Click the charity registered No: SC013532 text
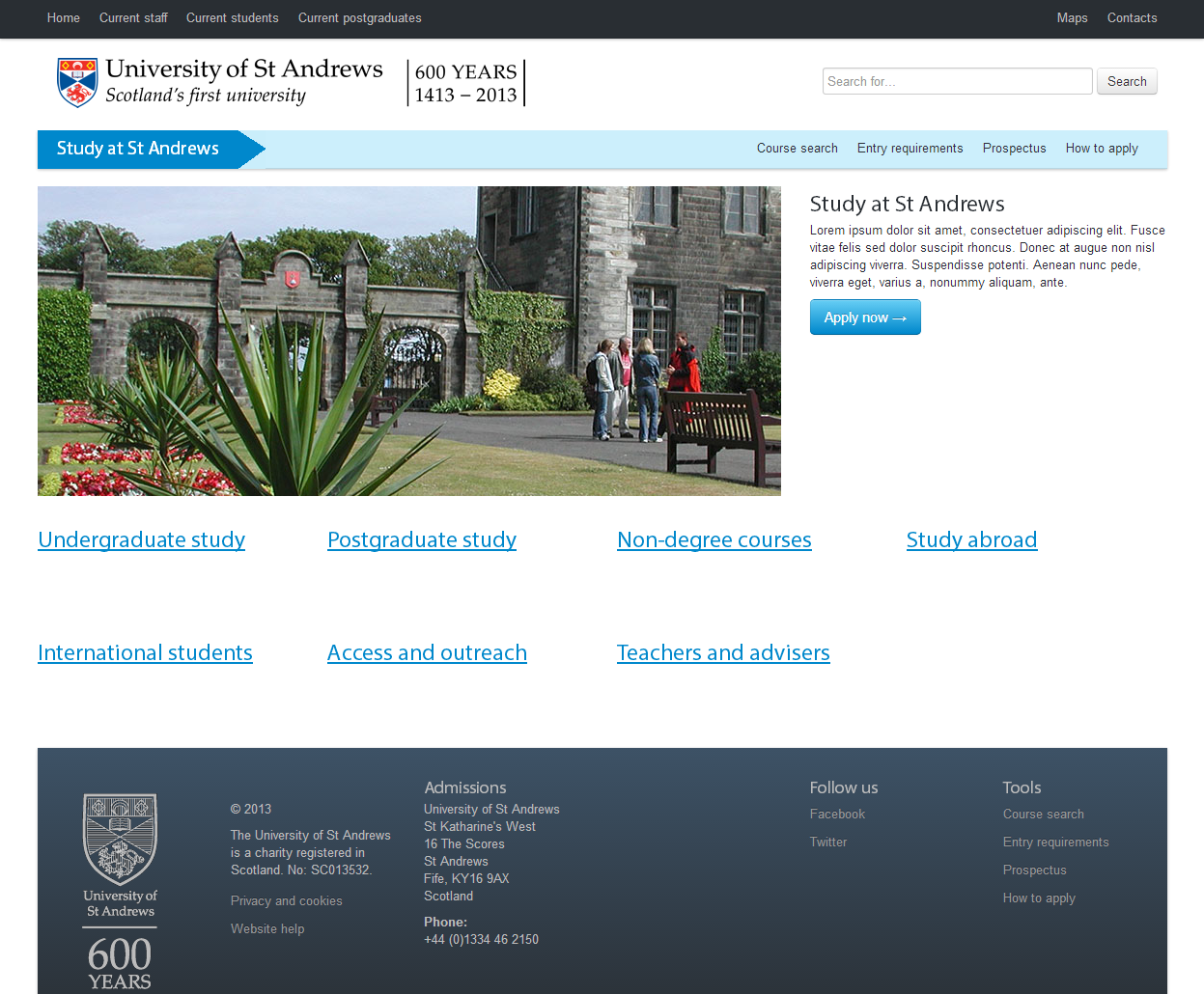Image resolution: width=1204 pixels, height=994 pixels. pyautogui.click(x=311, y=853)
